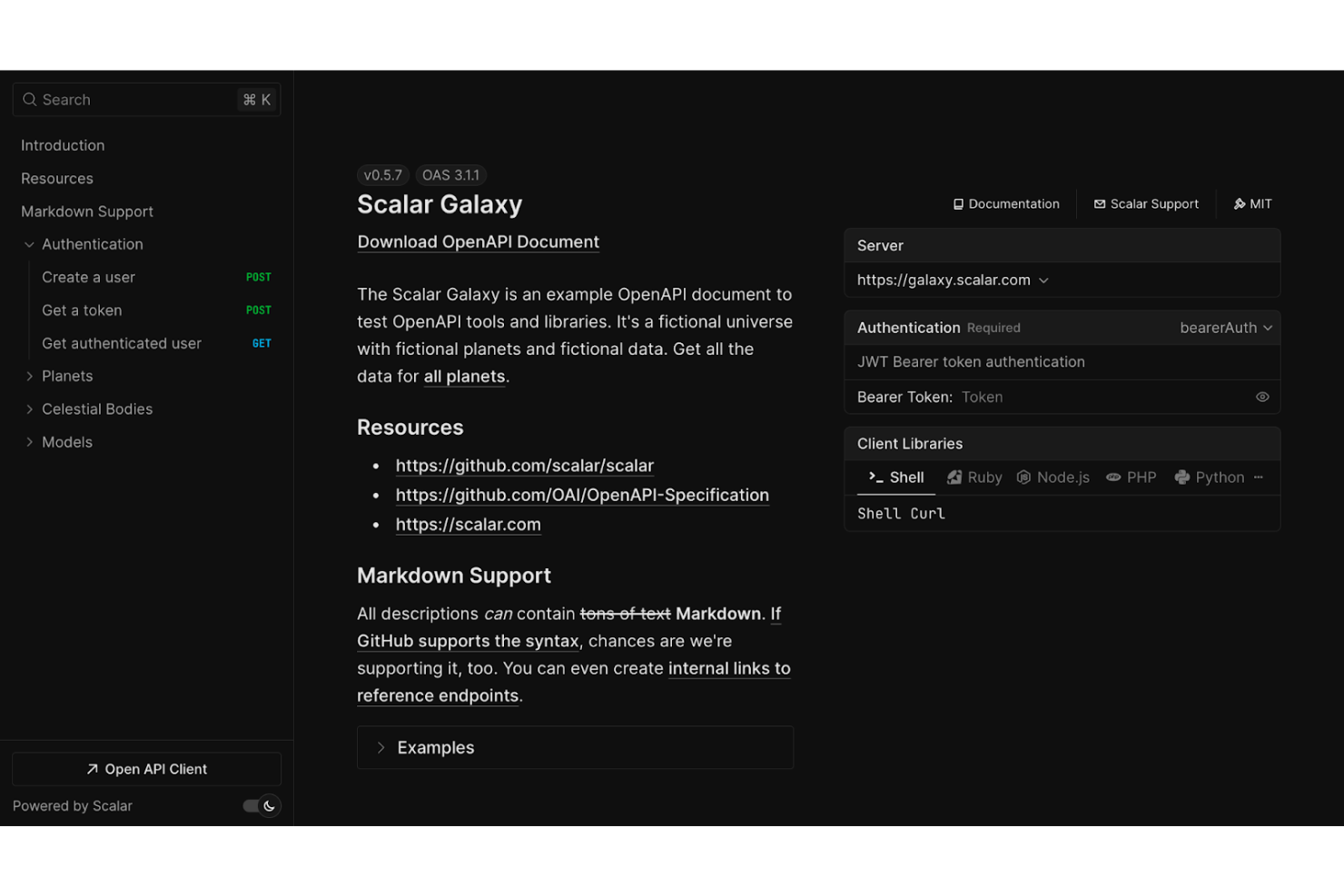This screenshot has height=896, width=1344.
Task: Contact Scalar Support via the mail icon
Action: (1099, 203)
